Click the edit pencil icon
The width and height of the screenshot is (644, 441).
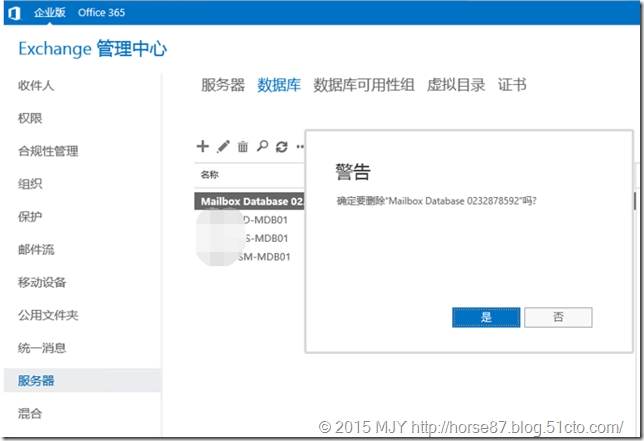[x=223, y=146]
